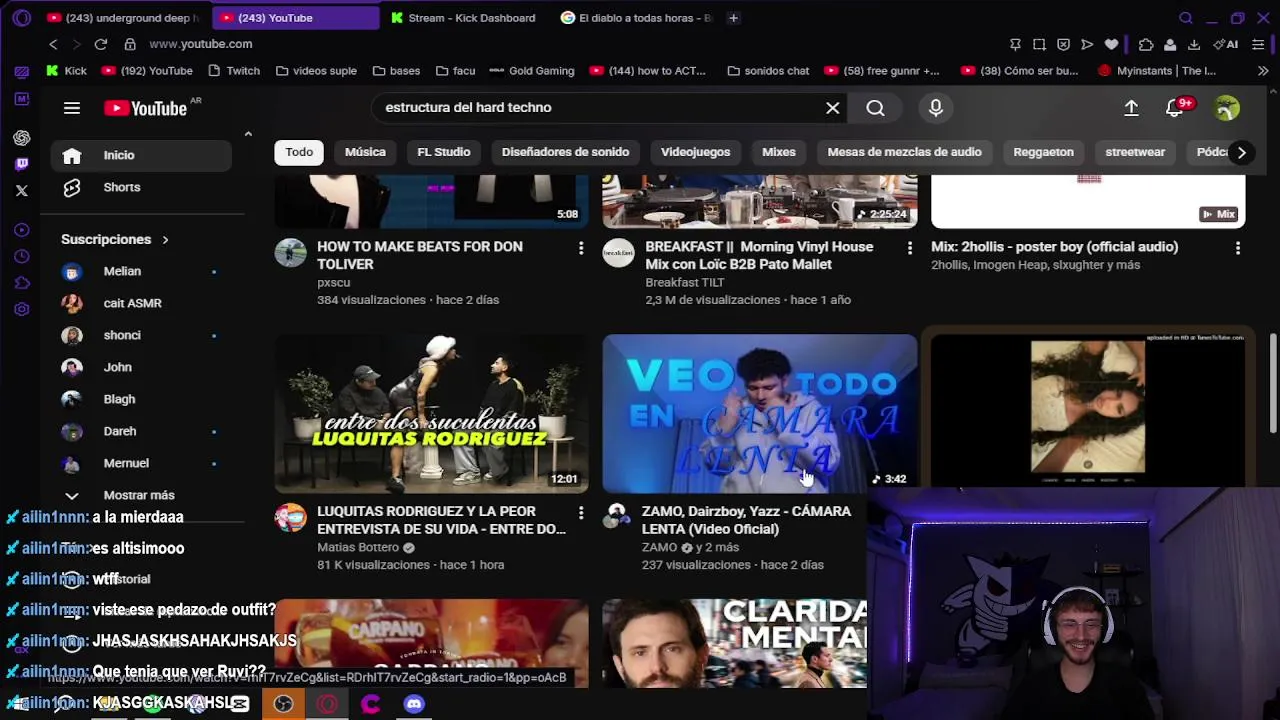Open ChatGPT from the browser sidebar
This screenshot has height=720, width=1280.
(x=22, y=137)
